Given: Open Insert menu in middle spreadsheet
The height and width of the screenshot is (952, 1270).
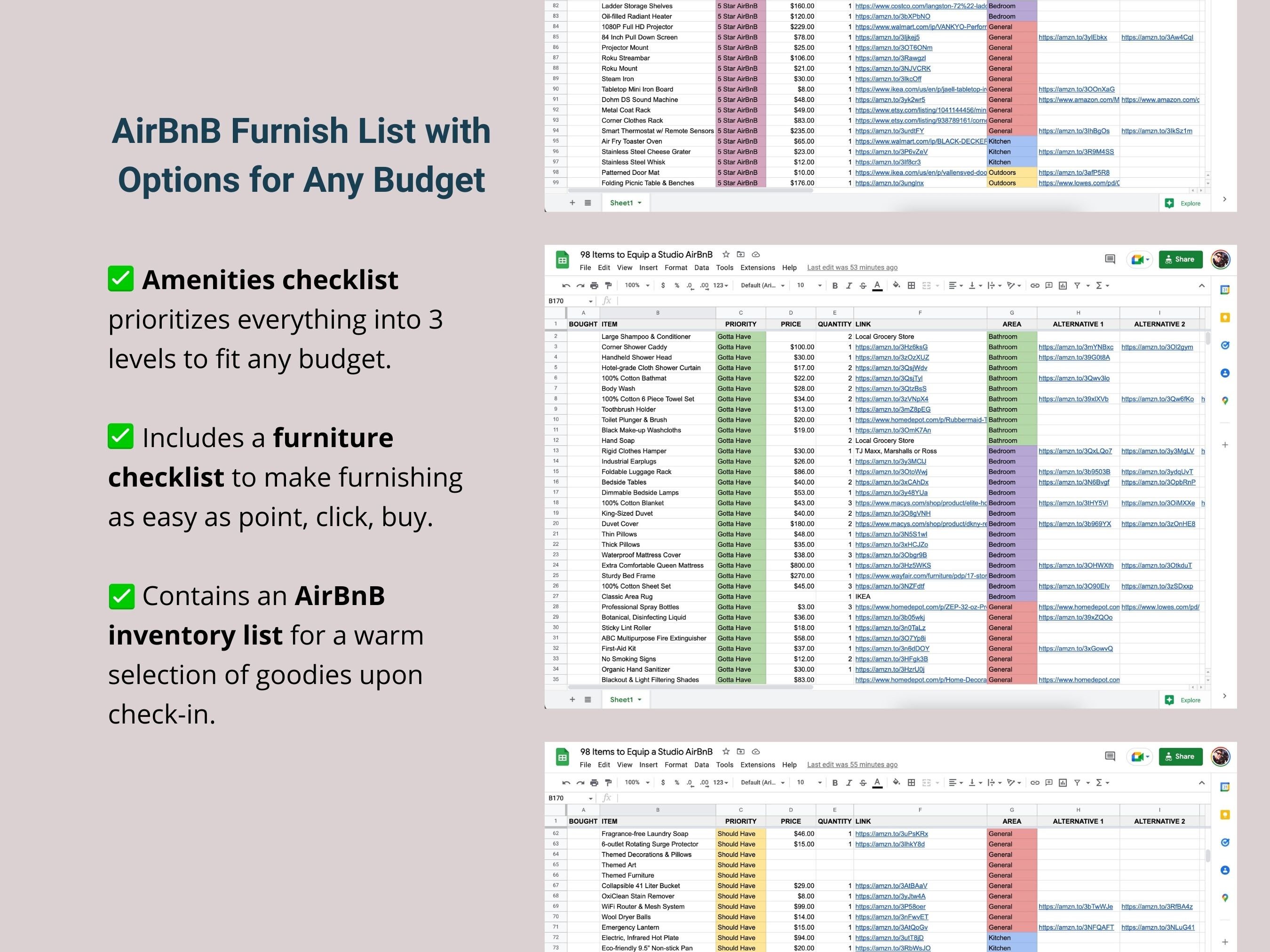Looking at the screenshot, I should [x=648, y=268].
